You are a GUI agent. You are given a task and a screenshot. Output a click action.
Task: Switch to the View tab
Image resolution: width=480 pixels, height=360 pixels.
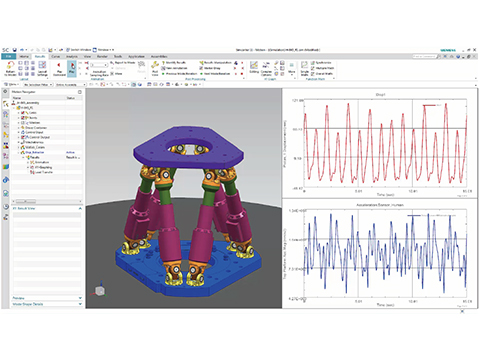[x=87, y=56]
